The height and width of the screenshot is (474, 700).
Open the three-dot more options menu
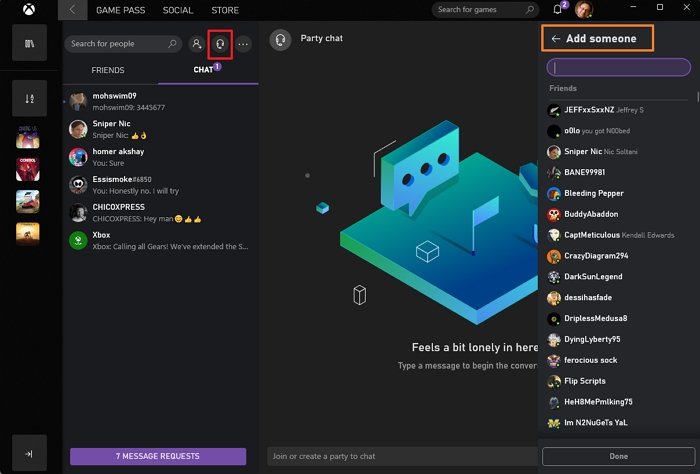(243, 44)
